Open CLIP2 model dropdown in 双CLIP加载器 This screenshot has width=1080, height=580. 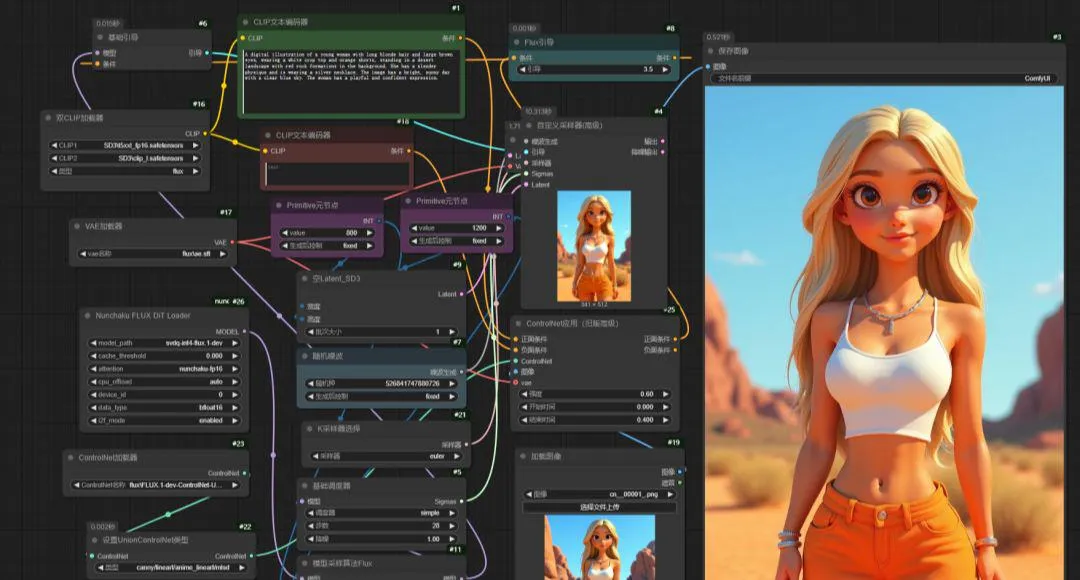click(125, 158)
